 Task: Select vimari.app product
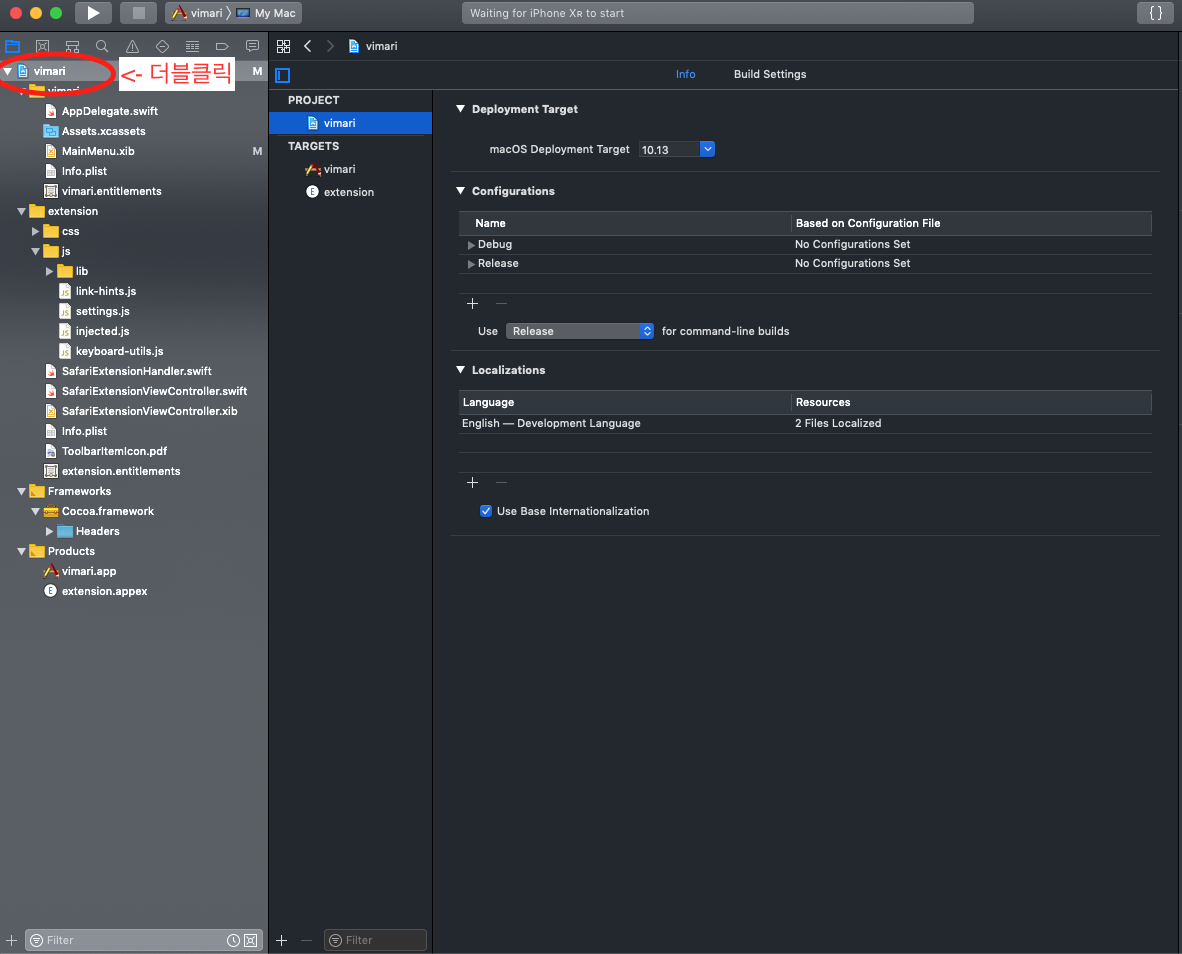coord(89,571)
